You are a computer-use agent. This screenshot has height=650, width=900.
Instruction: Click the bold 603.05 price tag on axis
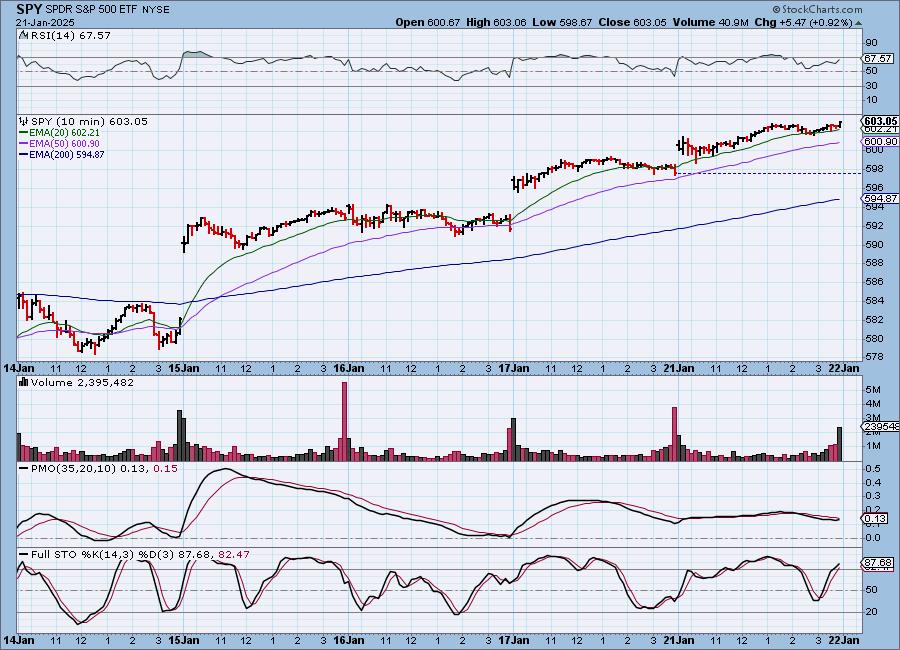coord(880,121)
